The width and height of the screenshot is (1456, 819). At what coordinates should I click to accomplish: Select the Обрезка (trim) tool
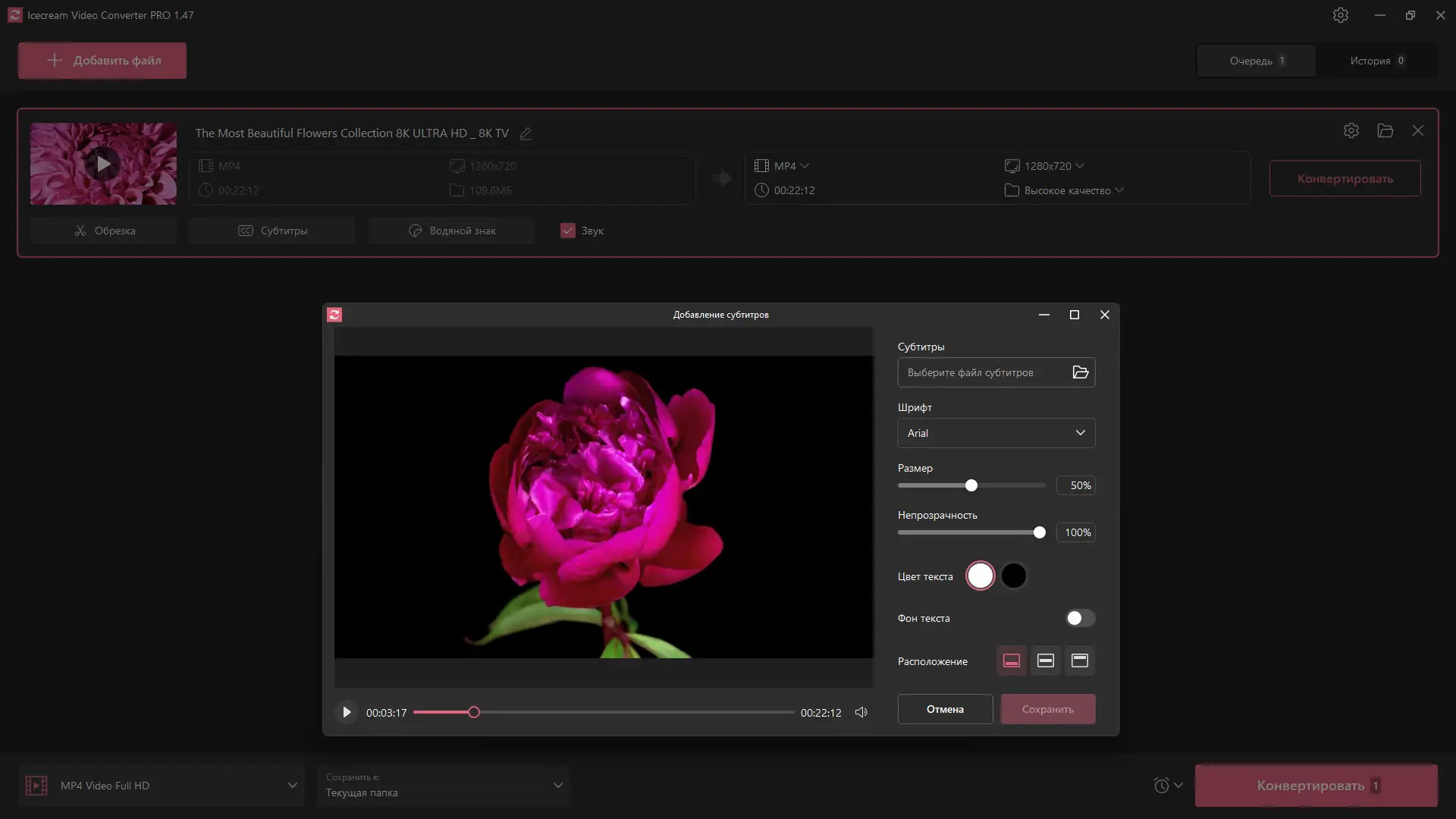pyautogui.click(x=103, y=231)
